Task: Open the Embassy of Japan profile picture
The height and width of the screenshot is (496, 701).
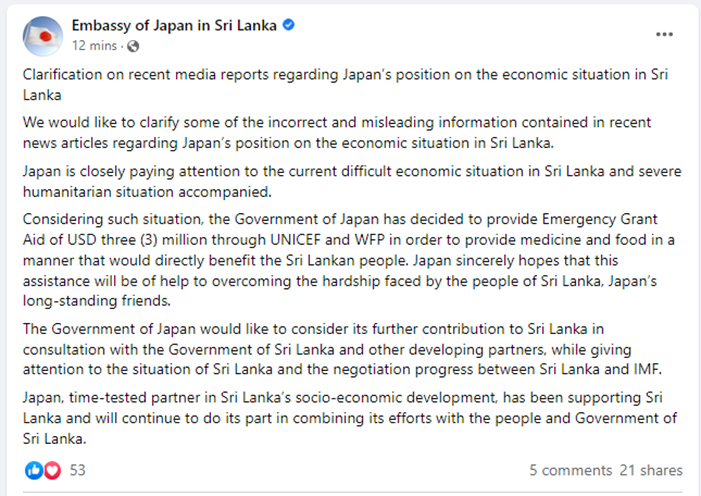Action: tap(43, 36)
